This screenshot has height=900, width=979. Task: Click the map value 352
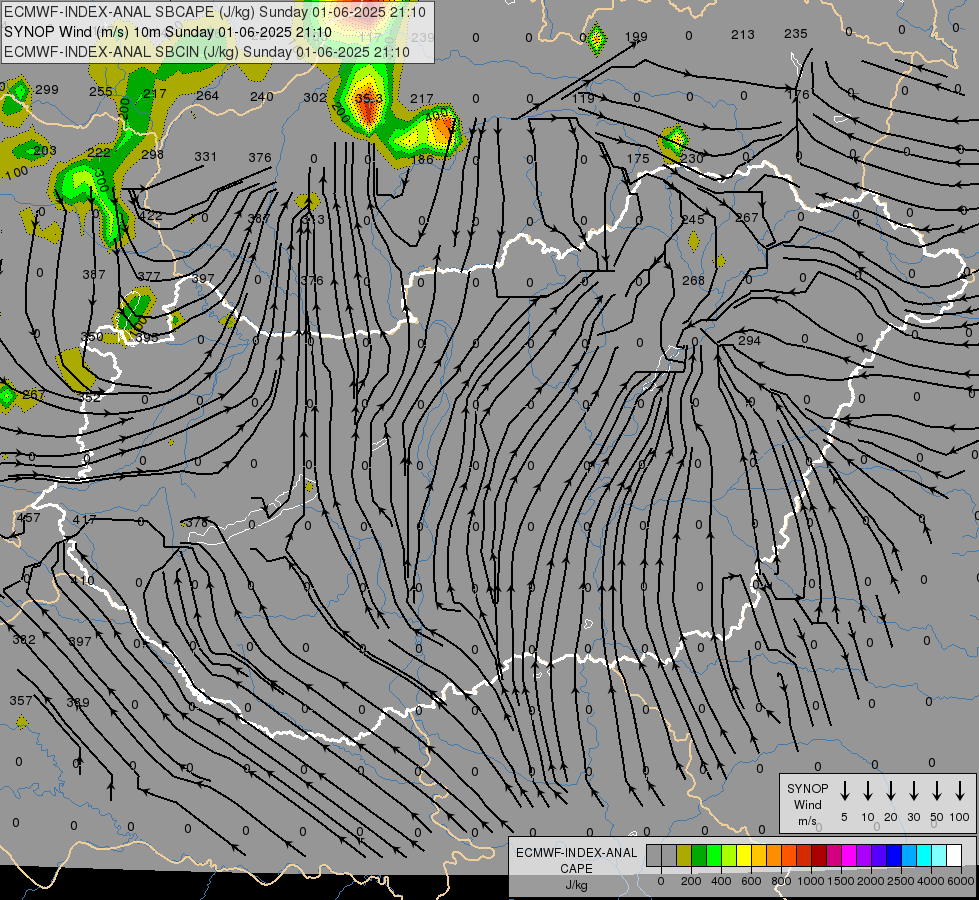pyautogui.click(x=89, y=397)
